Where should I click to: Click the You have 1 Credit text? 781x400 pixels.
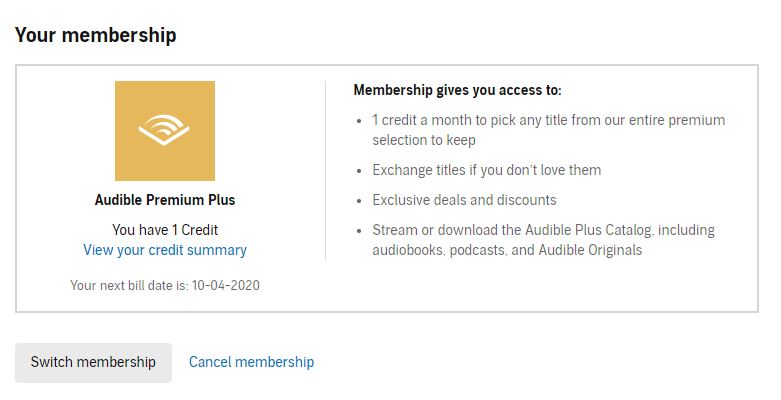click(165, 230)
